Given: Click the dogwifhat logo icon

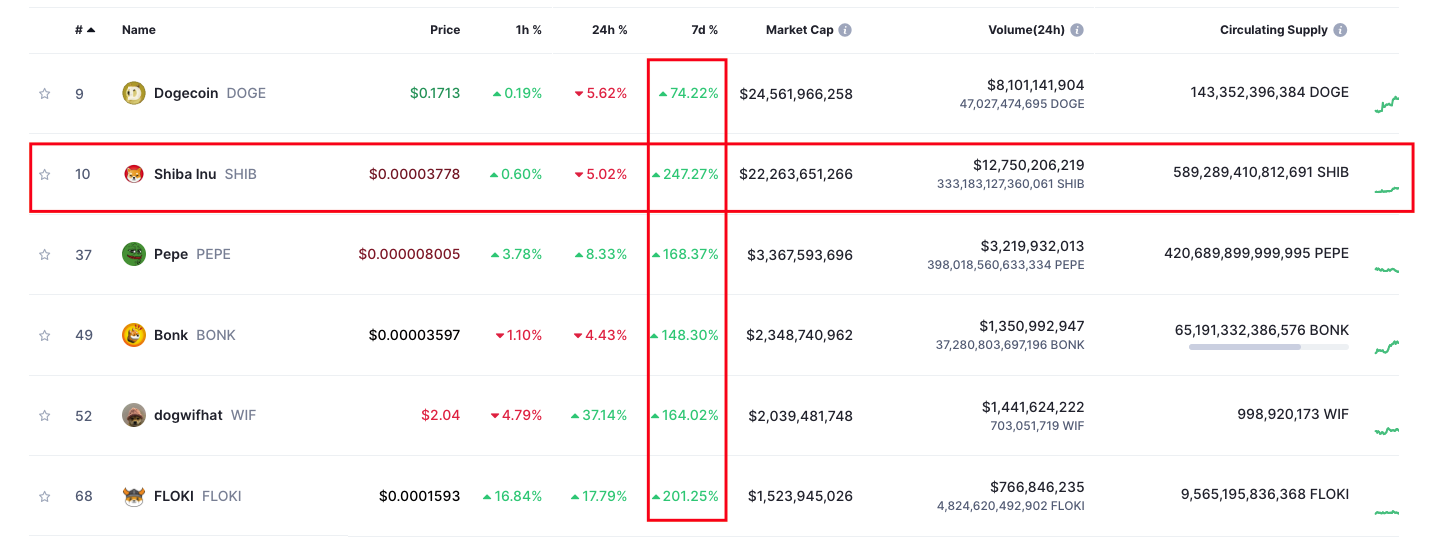Looking at the screenshot, I should point(133,415).
